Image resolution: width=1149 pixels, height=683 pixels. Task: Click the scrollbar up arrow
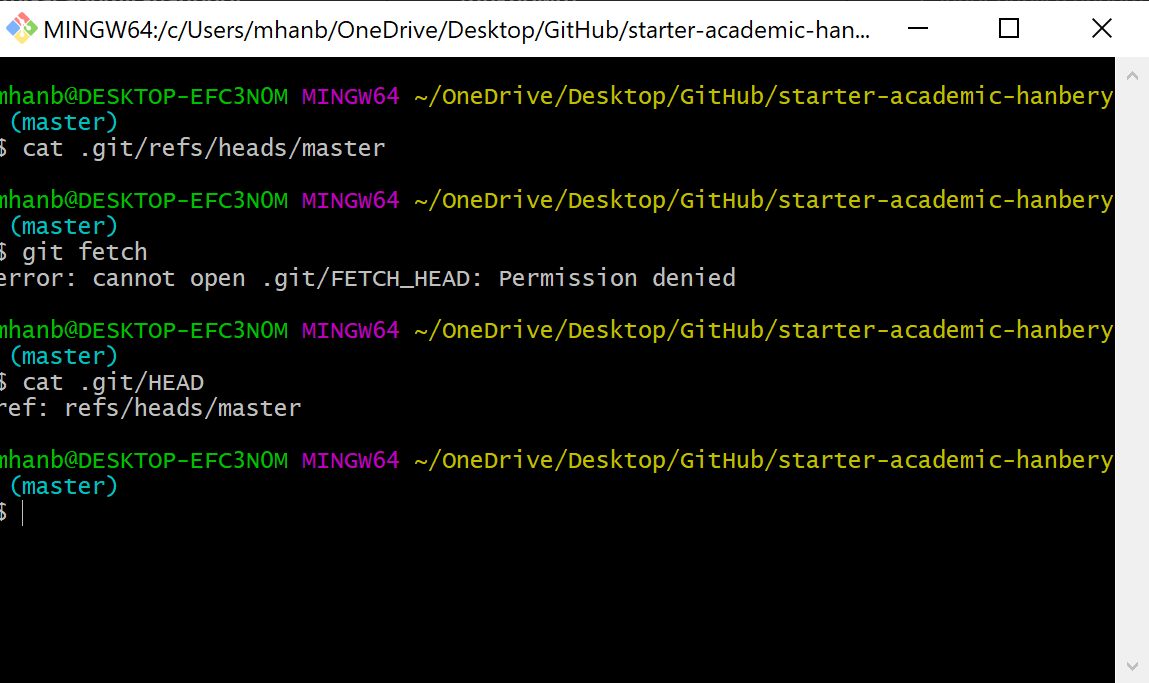click(x=1132, y=73)
